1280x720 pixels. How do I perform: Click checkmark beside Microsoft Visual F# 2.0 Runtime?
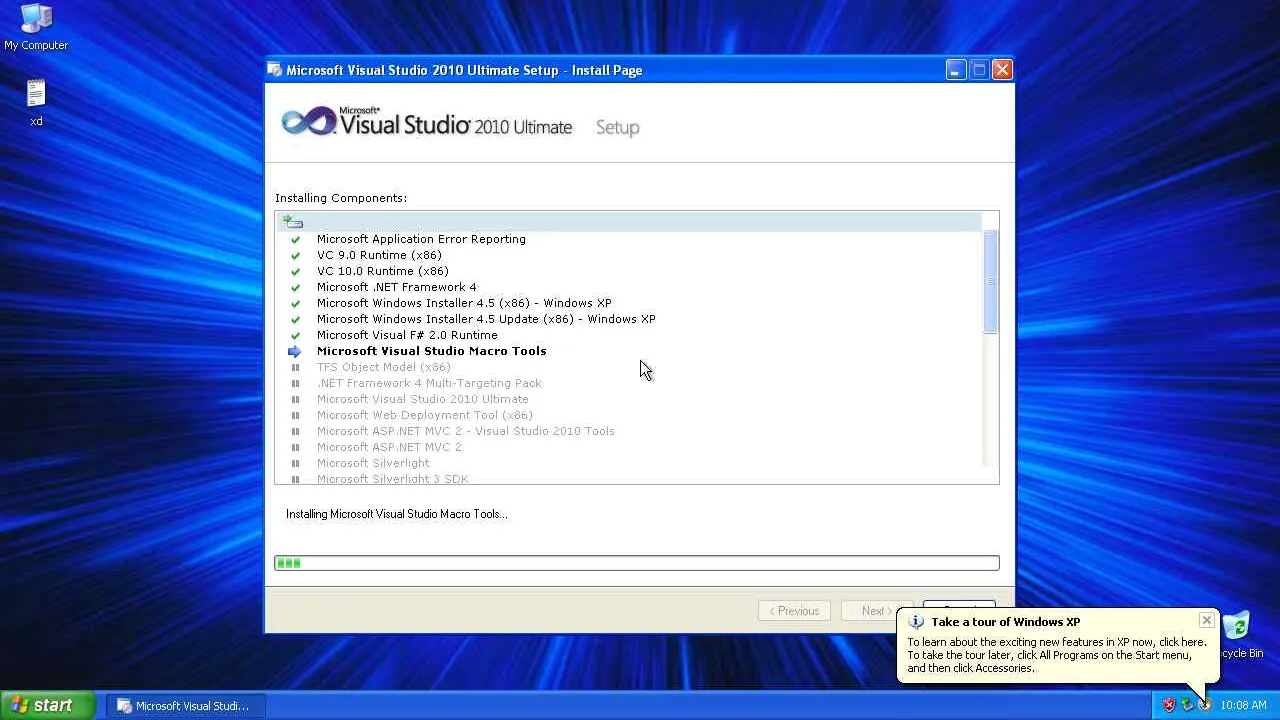[295, 335]
